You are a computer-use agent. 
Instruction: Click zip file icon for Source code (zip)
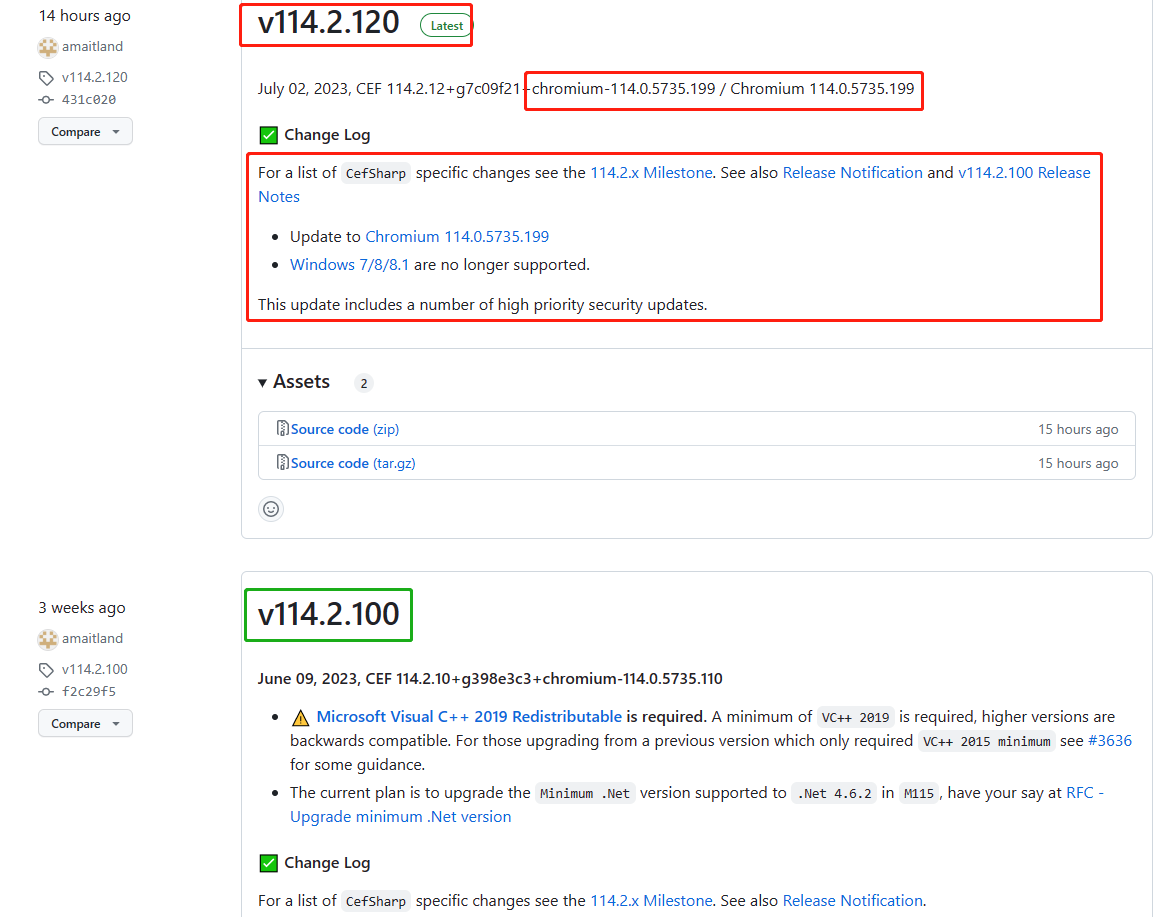click(x=282, y=428)
